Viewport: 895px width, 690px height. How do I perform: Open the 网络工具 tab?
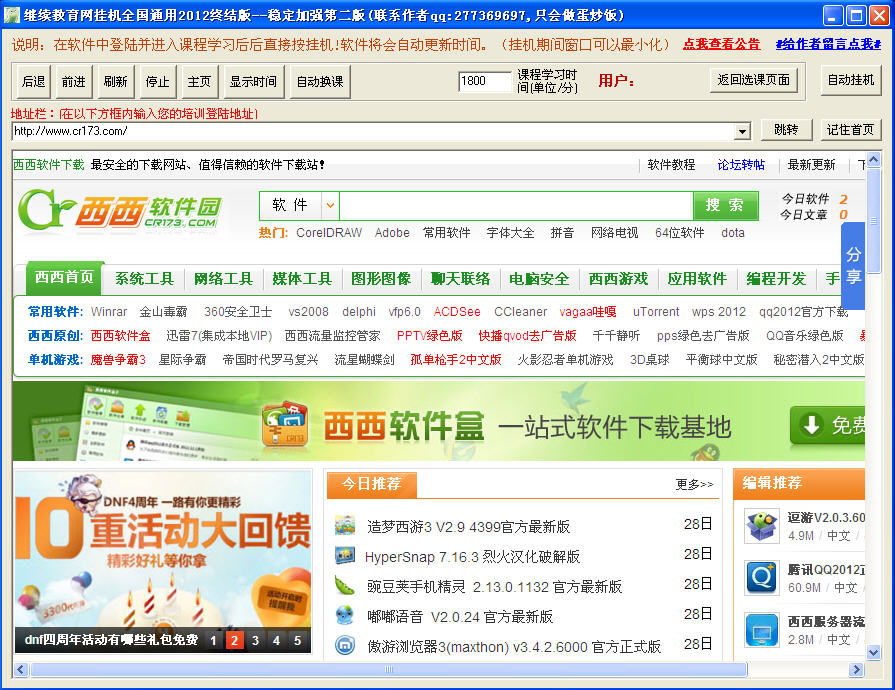coord(223,279)
